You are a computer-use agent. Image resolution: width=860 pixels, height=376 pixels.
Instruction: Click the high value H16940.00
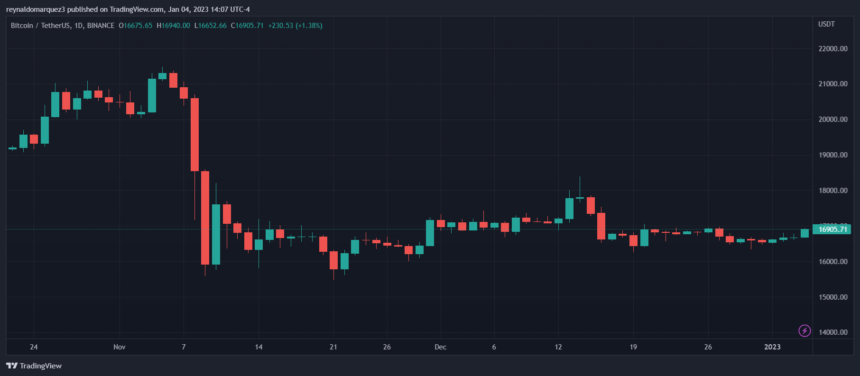point(173,25)
